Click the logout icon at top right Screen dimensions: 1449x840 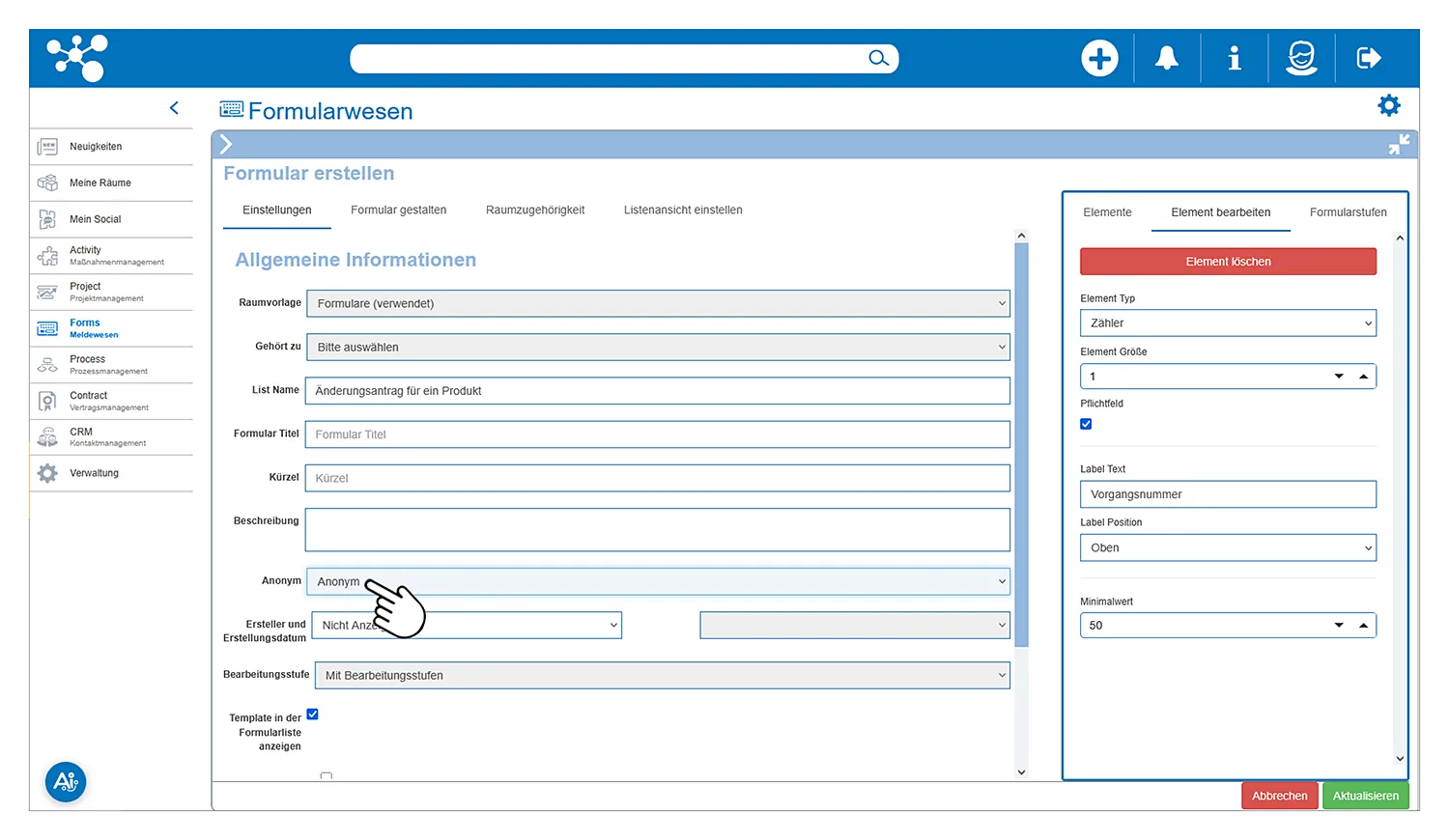click(x=1369, y=59)
